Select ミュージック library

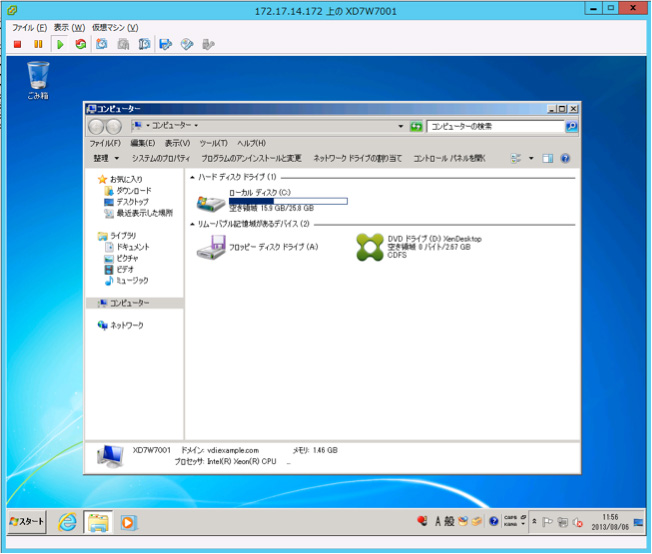pos(126,280)
